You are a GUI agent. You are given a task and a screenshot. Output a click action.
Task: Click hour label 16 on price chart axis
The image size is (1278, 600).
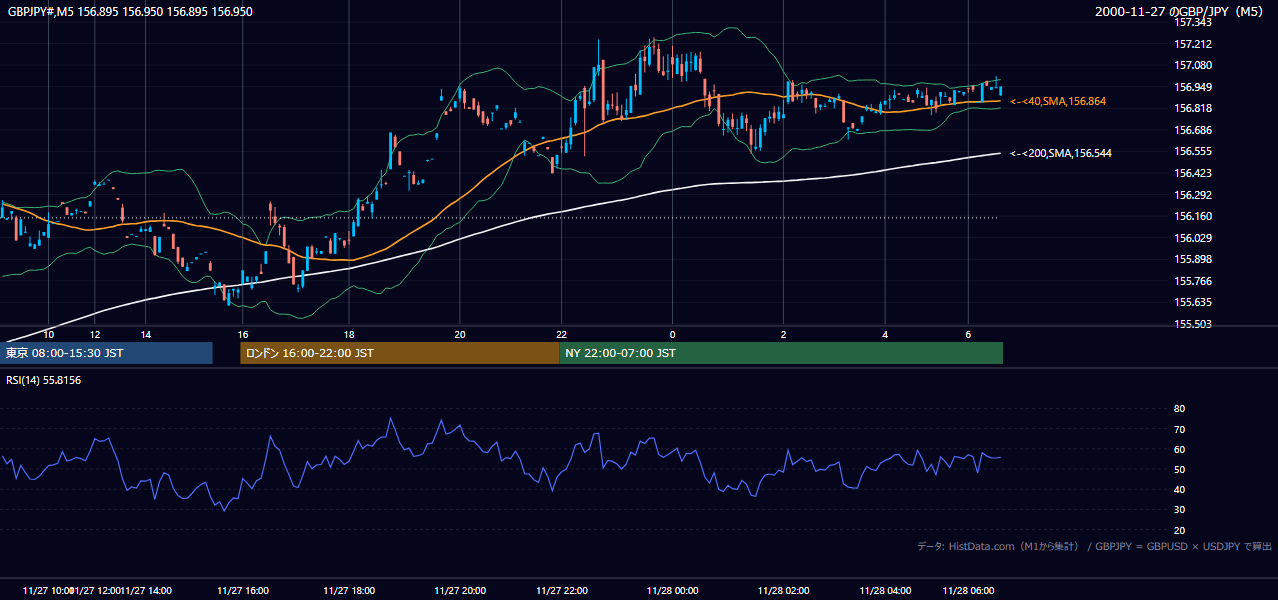(x=243, y=334)
